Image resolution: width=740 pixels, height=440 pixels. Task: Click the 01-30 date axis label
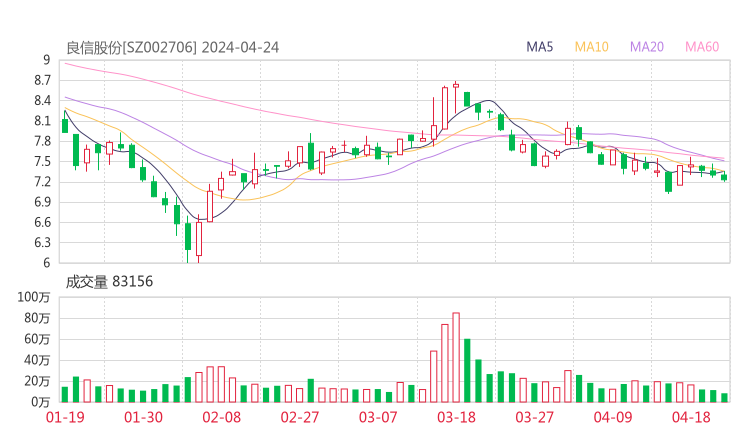point(143,417)
